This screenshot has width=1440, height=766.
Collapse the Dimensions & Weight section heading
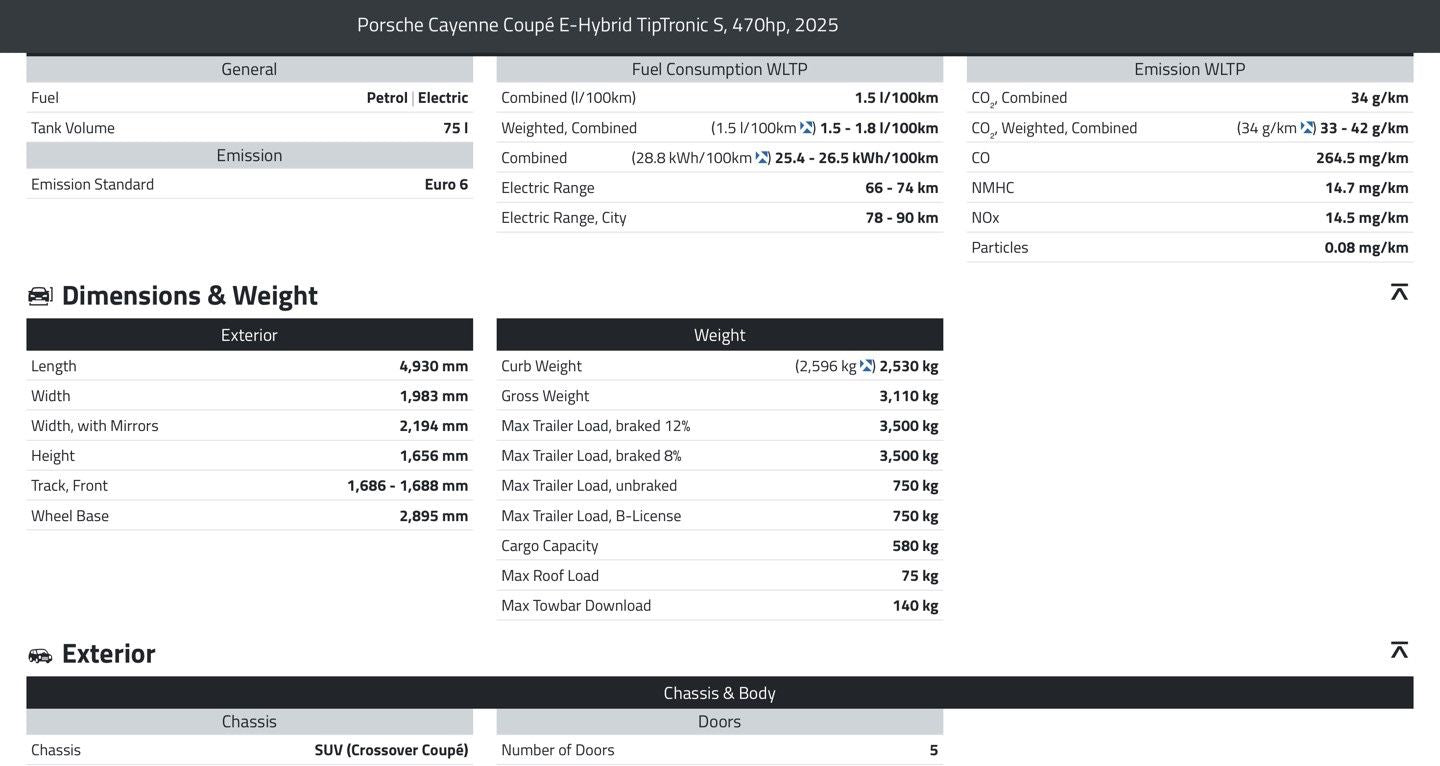tap(189, 295)
